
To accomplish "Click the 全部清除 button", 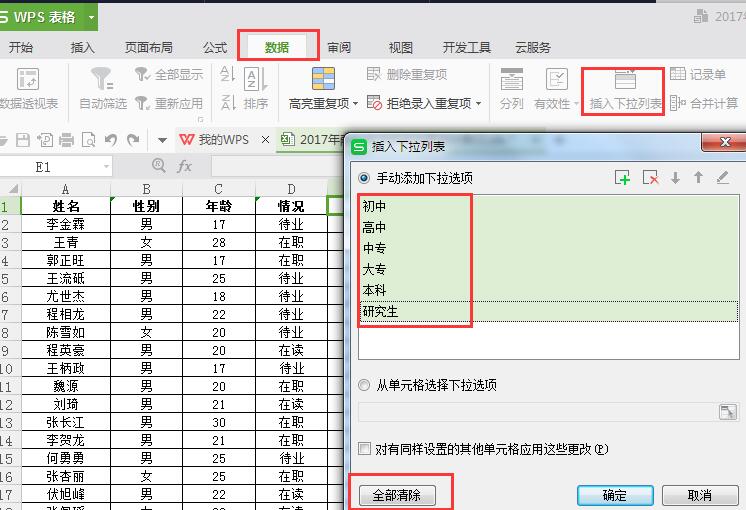I will point(397,495).
